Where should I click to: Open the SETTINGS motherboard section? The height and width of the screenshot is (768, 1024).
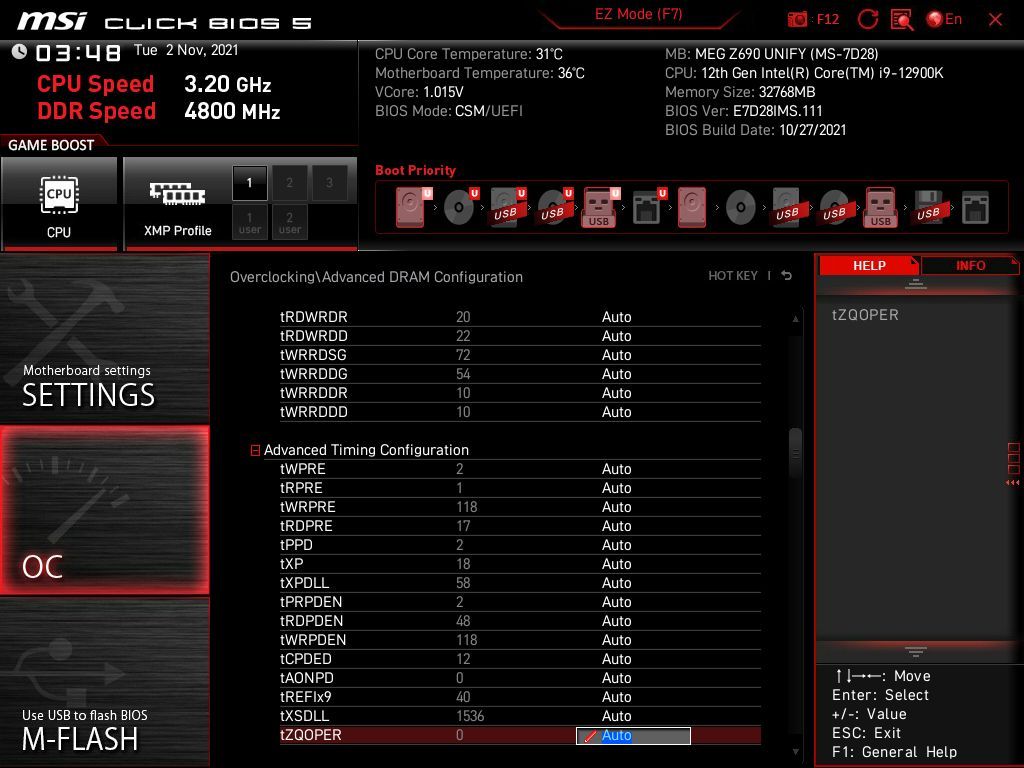click(x=104, y=339)
